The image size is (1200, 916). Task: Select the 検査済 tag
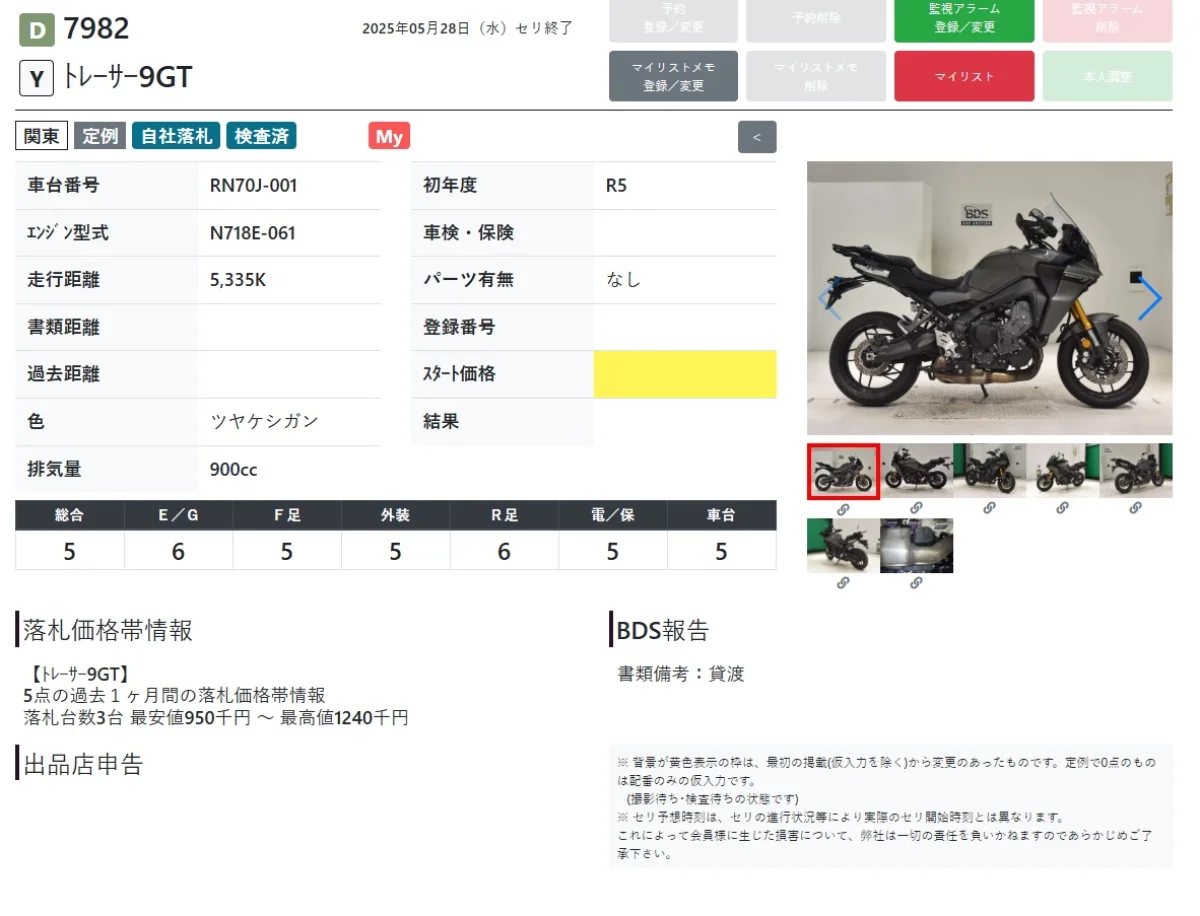(x=261, y=137)
